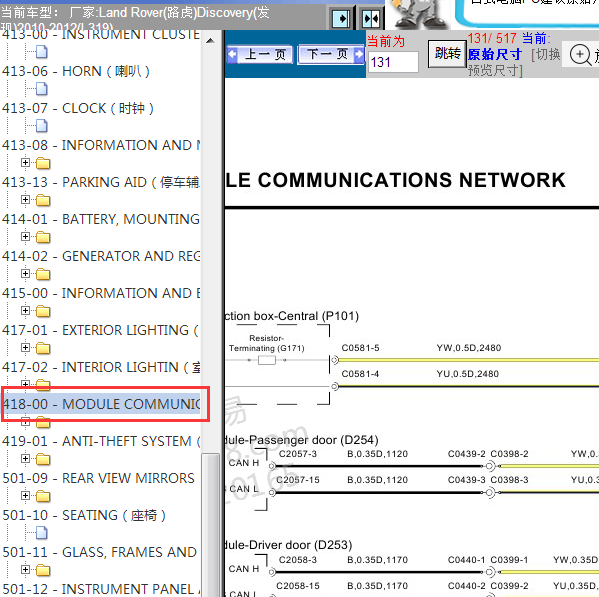Select 418-00 - MODULE COMMUNIC tree item

(102, 404)
